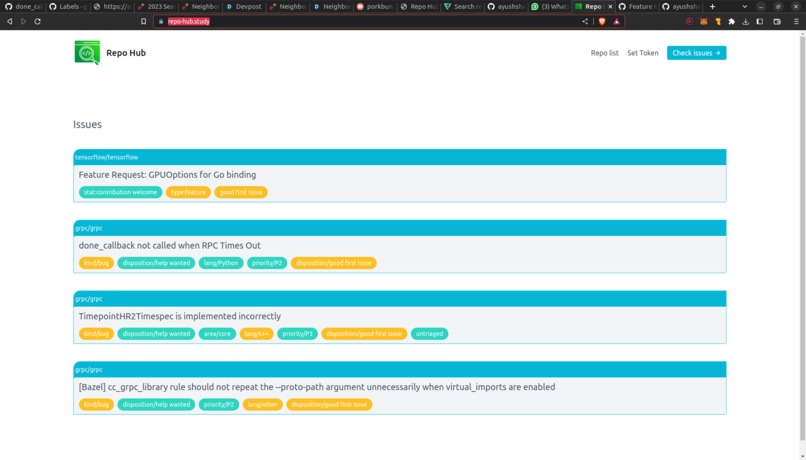
Task: Open the Extensions puzzle menu
Action: 731,22
